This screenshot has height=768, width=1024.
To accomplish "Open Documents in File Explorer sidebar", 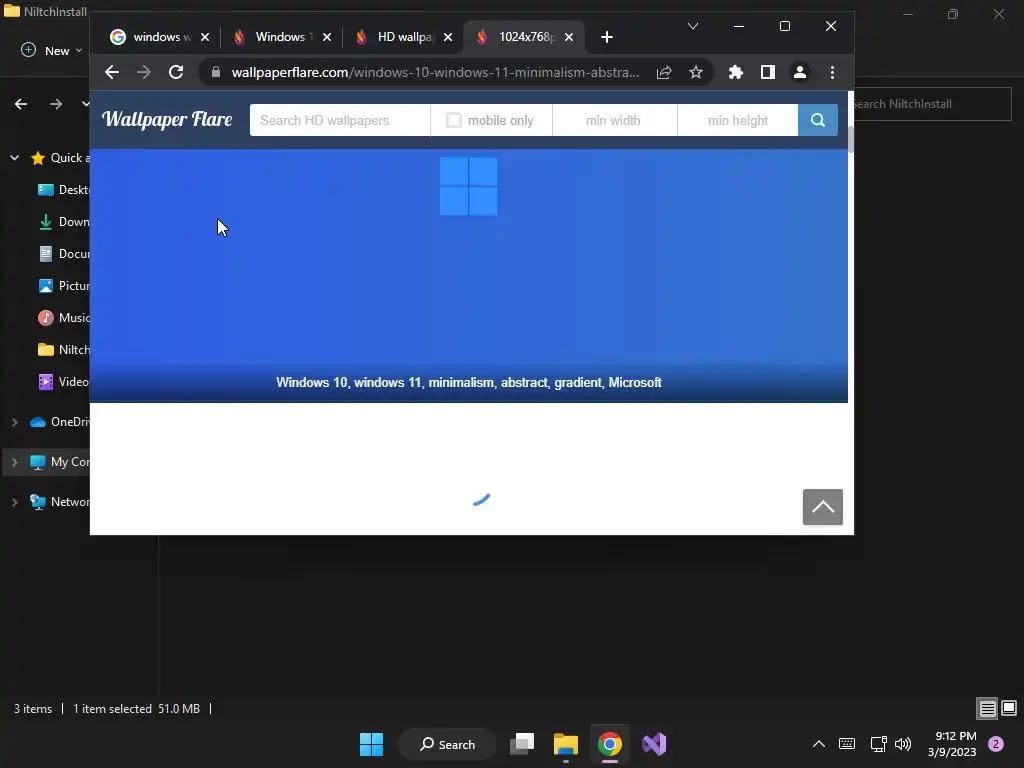I will click(63, 254).
